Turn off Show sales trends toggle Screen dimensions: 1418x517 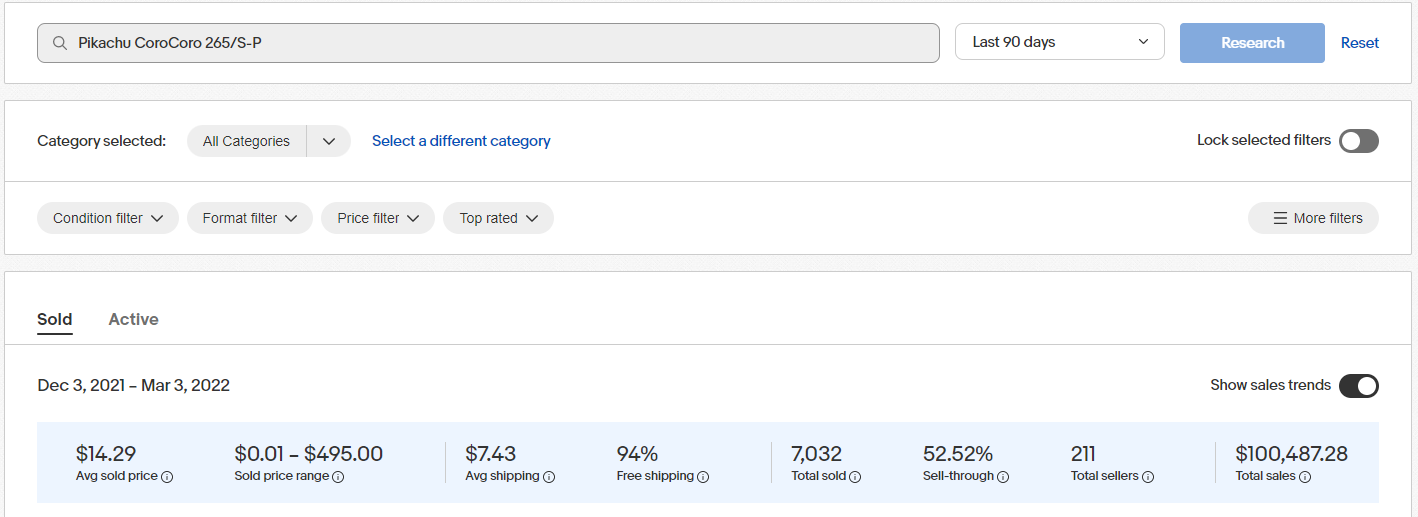point(1359,386)
